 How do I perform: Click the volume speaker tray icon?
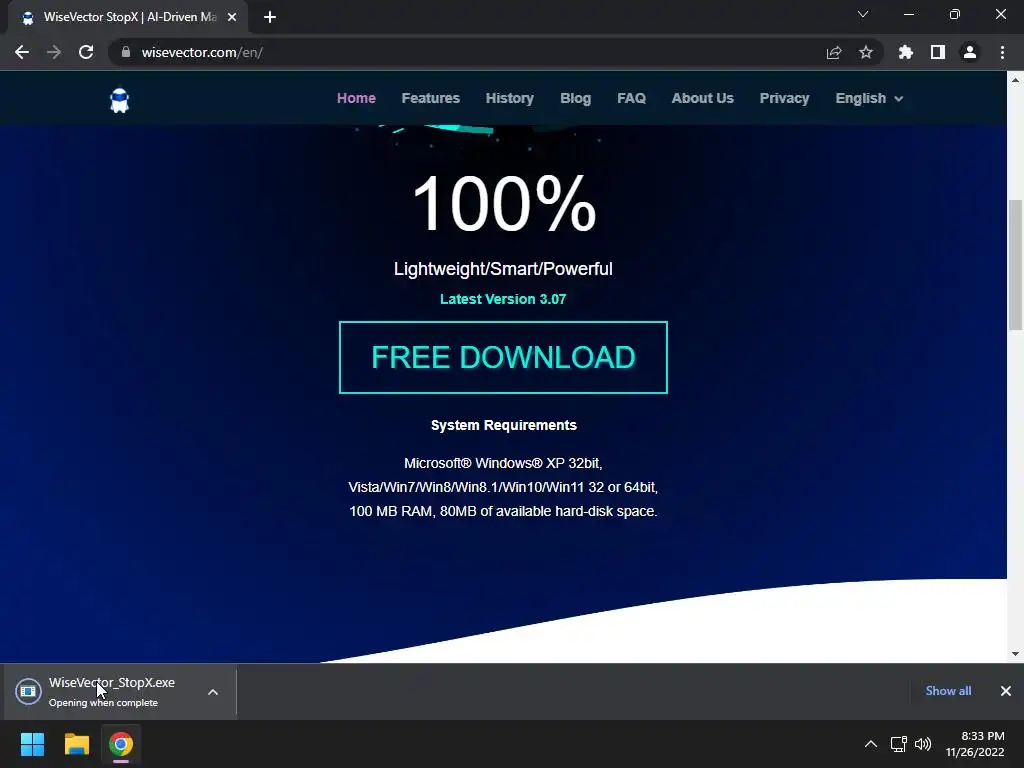(x=923, y=744)
